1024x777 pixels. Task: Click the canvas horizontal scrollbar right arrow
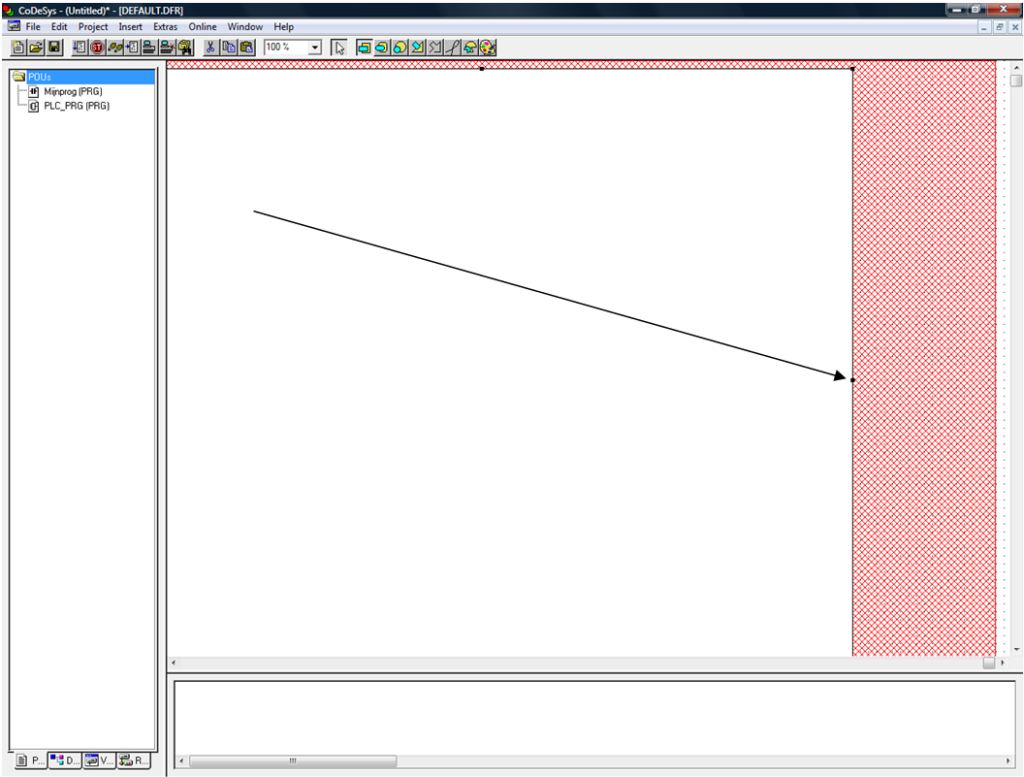1003,663
